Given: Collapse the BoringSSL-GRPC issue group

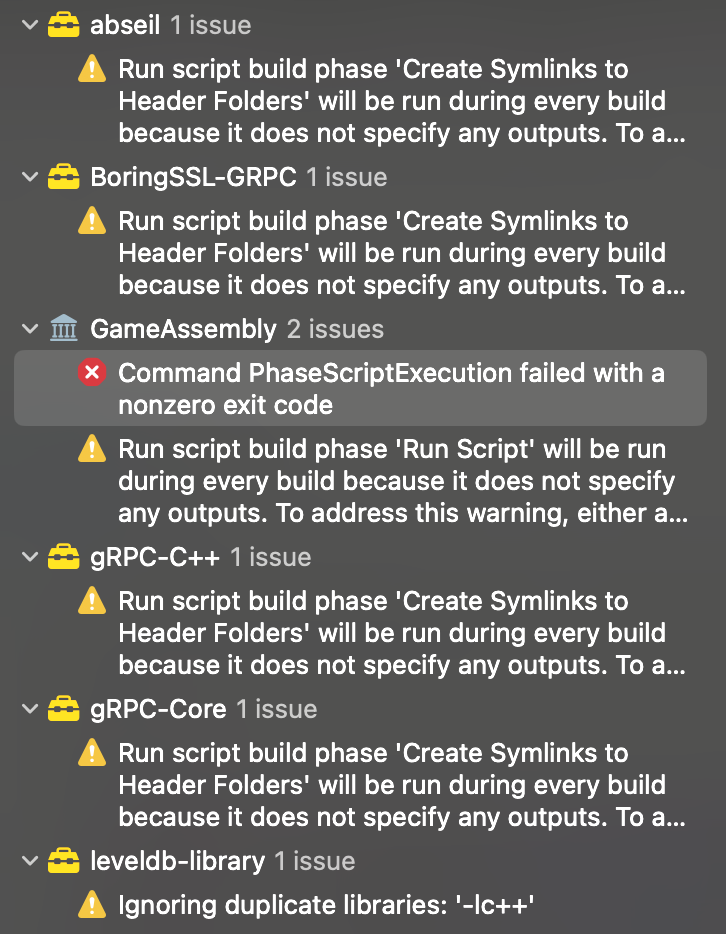Looking at the screenshot, I should [28, 177].
